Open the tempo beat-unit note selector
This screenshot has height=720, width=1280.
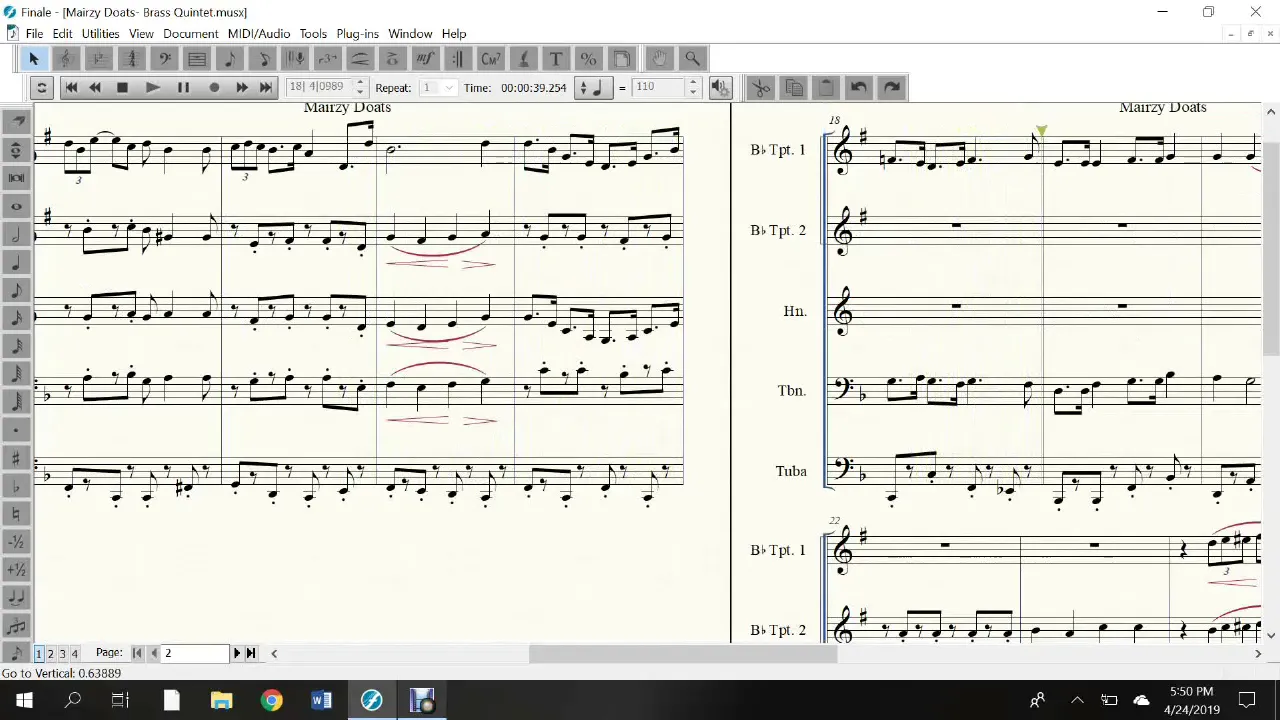pos(596,88)
